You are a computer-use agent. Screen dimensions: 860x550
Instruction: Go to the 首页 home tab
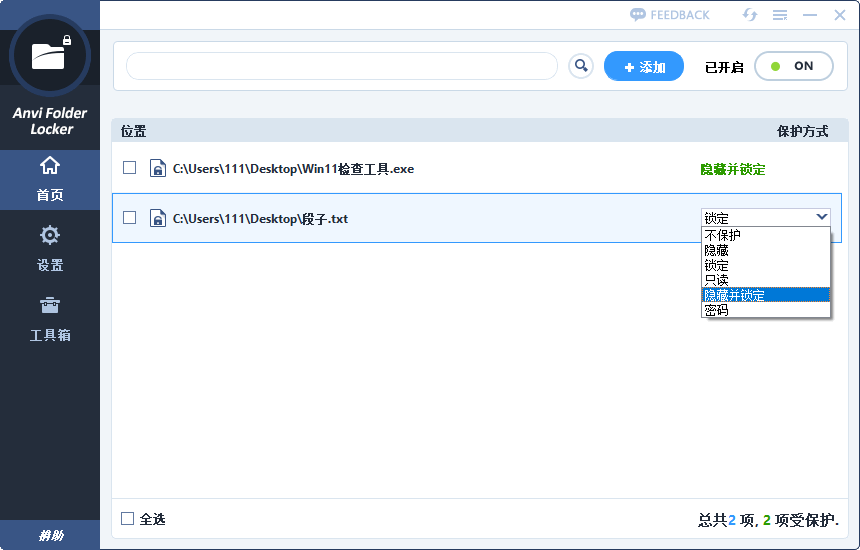(49, 179)
